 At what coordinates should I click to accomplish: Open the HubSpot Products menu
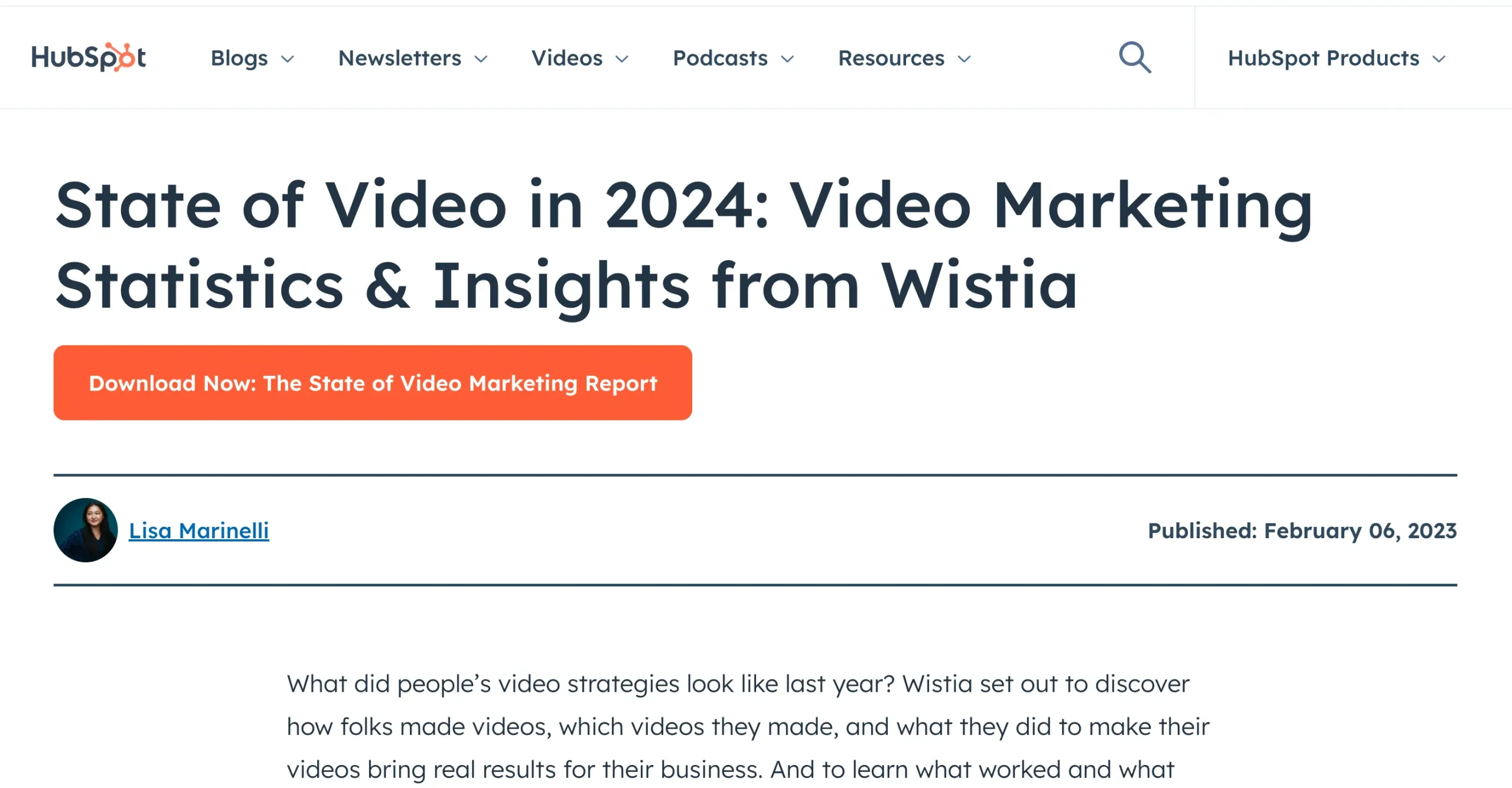point(1323,58)
